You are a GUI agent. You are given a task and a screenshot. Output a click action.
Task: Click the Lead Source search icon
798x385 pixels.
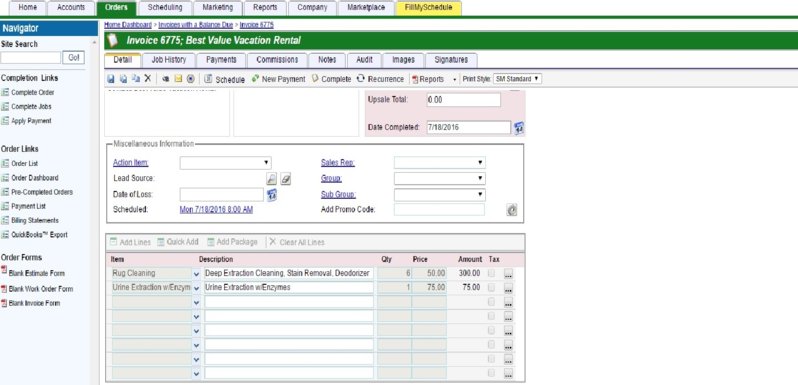tap(272, 179)
